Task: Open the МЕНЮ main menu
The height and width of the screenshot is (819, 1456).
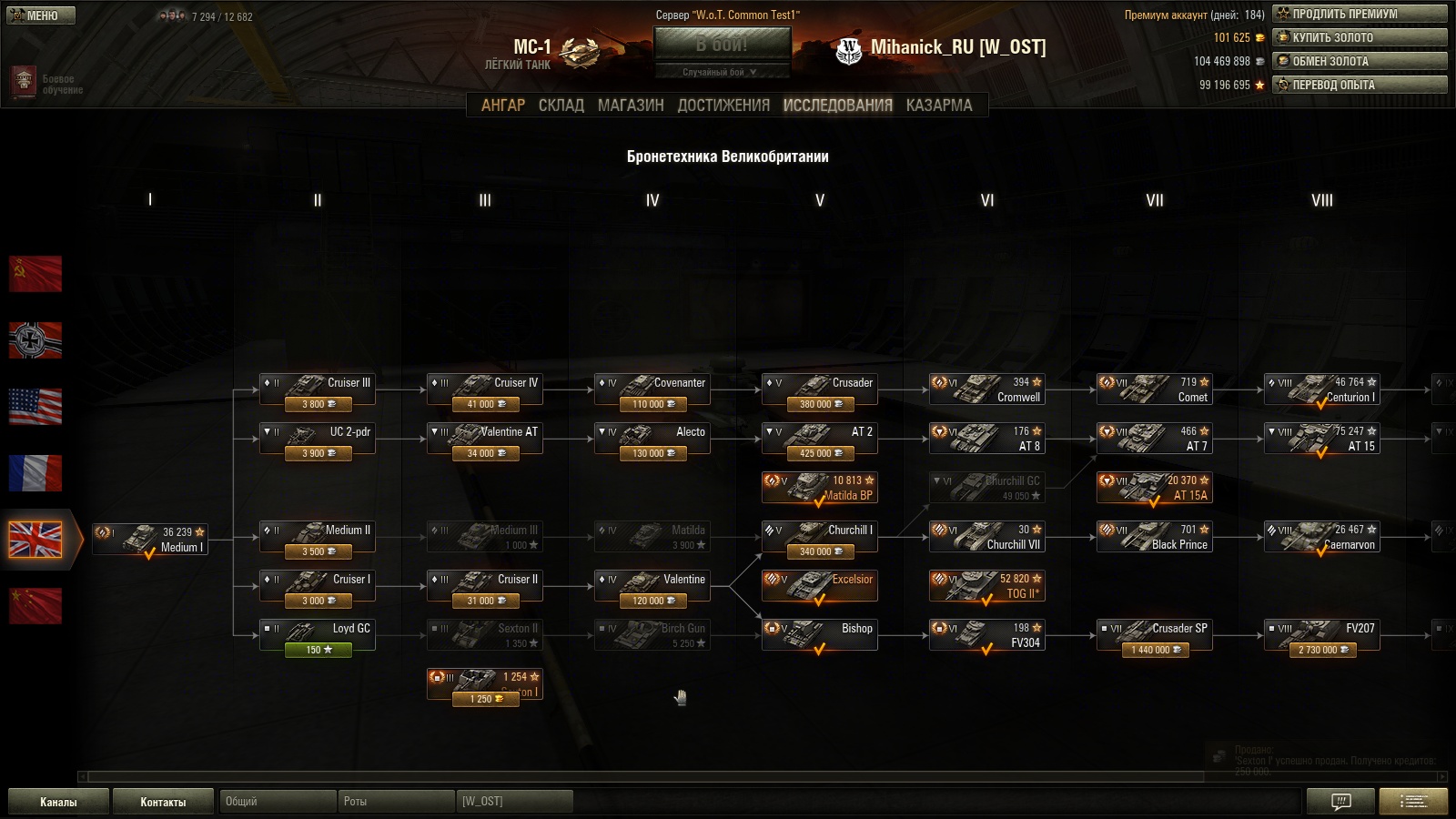Action: pyautogui.click(x=41, y=15)
